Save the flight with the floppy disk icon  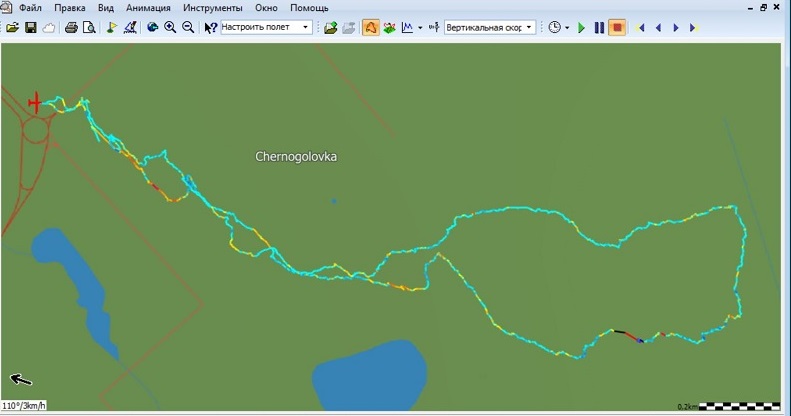point(31,28)
